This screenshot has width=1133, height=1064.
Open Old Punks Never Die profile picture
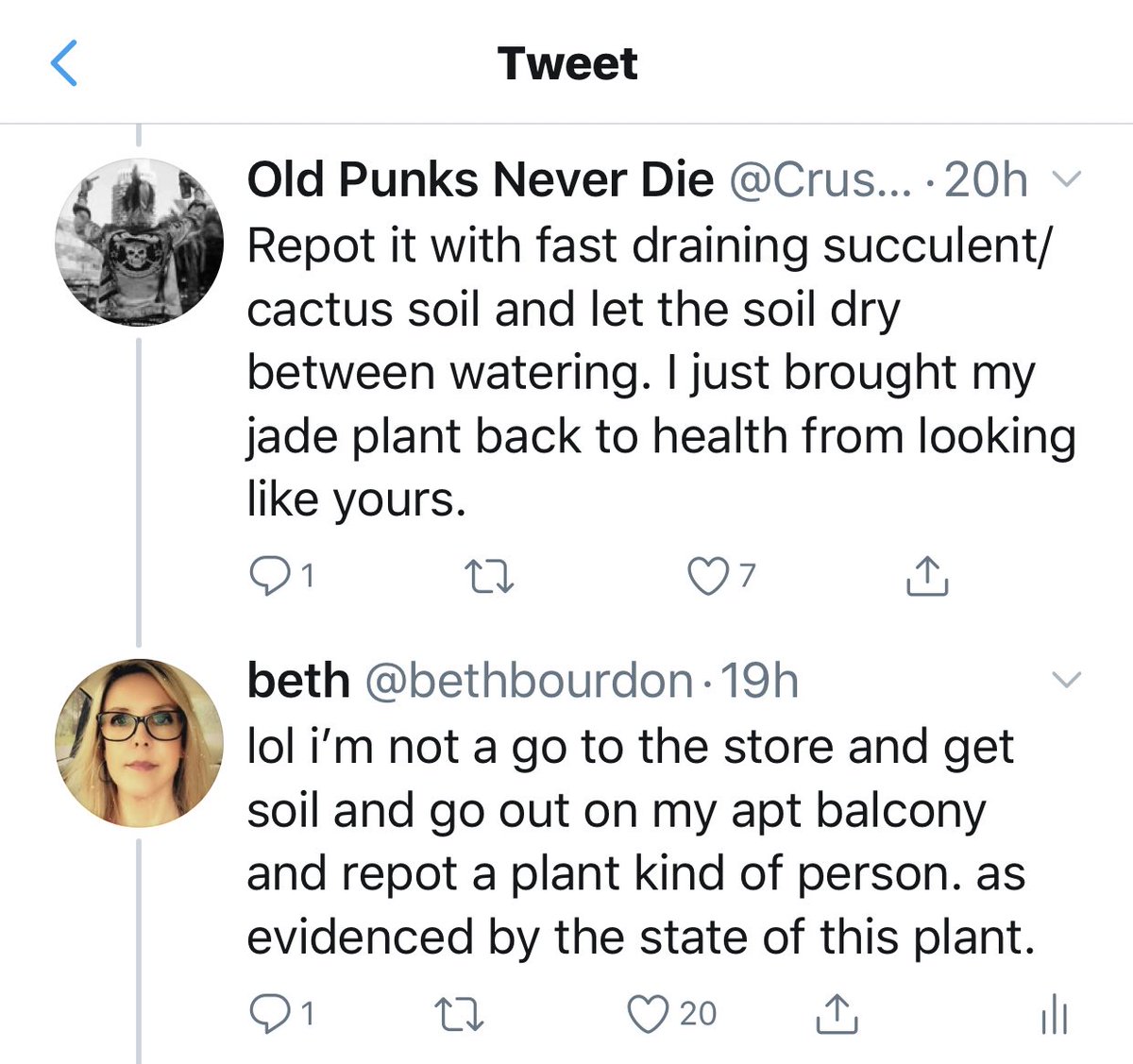click(x=140, y=242)
